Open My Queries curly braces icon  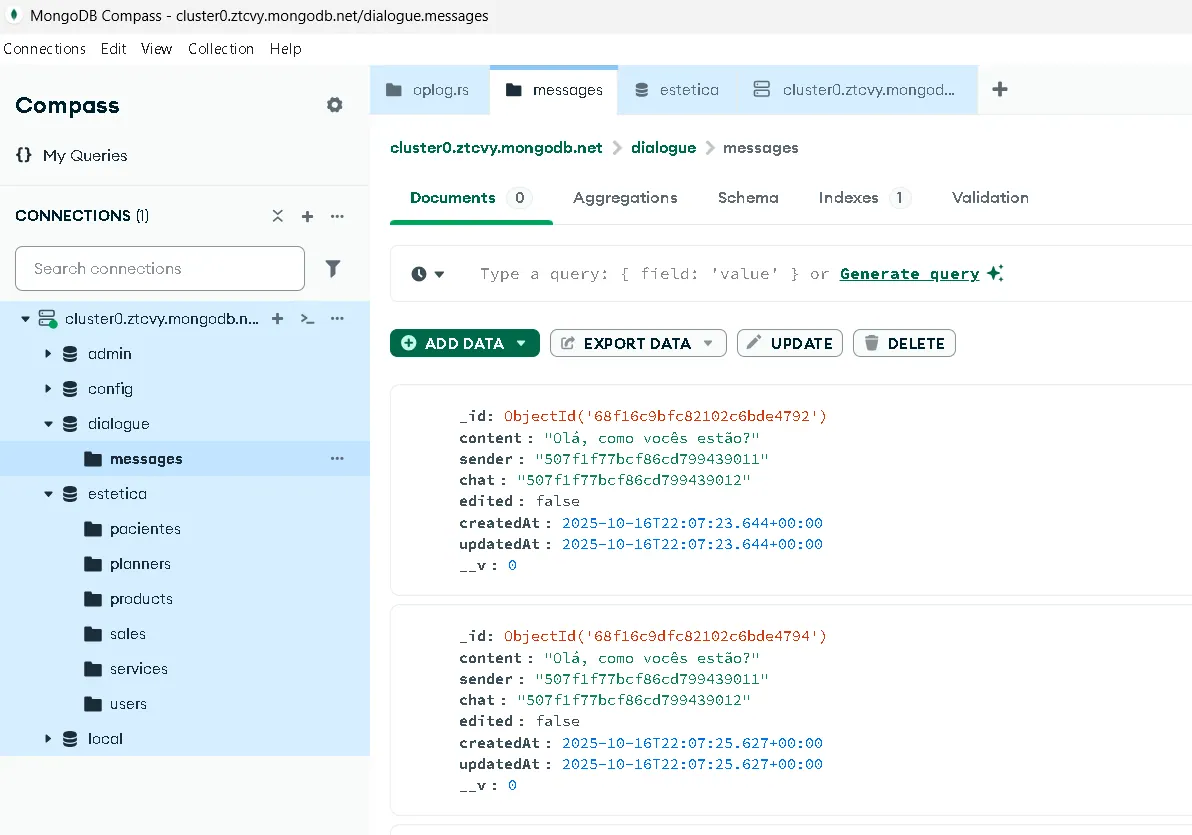24,155
